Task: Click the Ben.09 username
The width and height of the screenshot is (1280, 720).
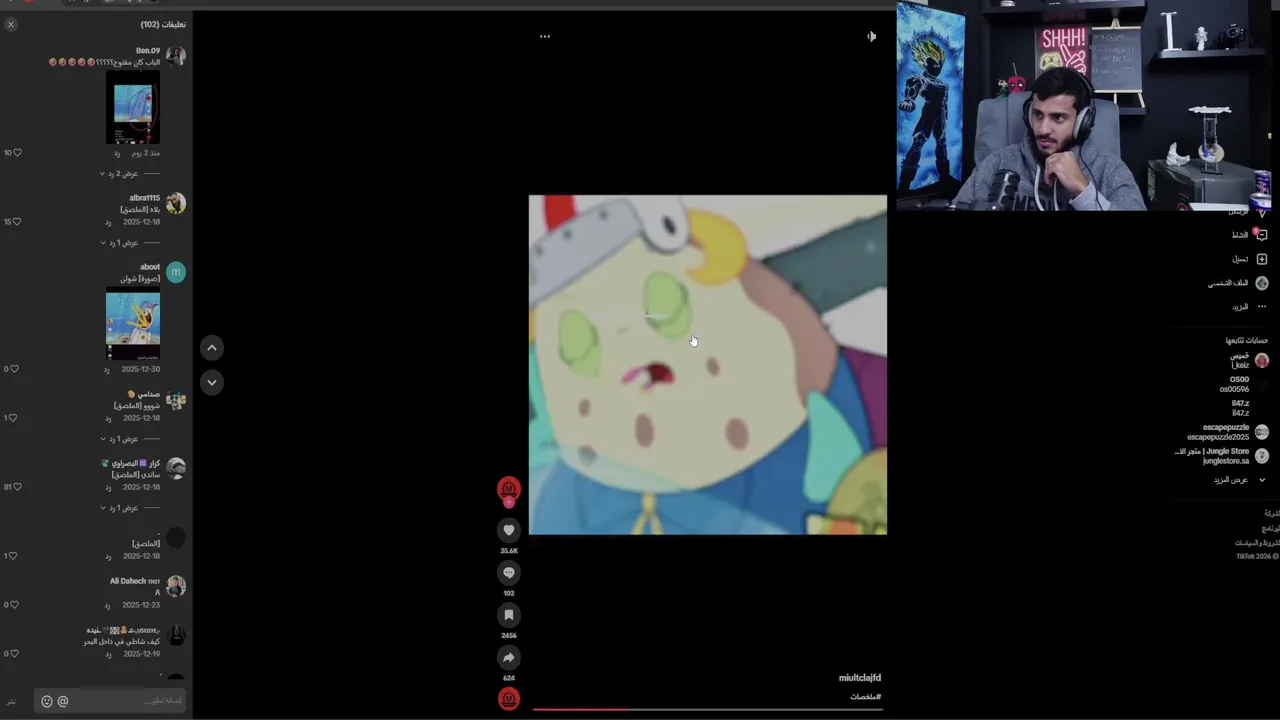Action: pos(148,51)
